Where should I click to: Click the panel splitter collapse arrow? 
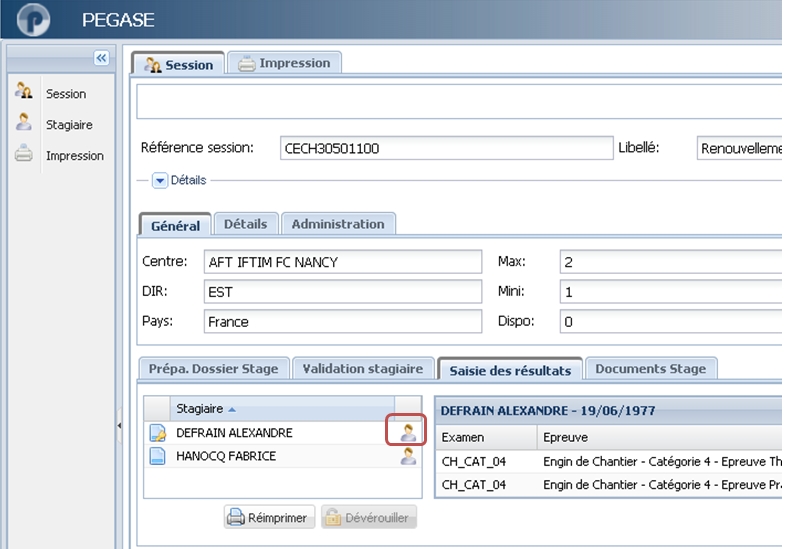coord(119,426)
